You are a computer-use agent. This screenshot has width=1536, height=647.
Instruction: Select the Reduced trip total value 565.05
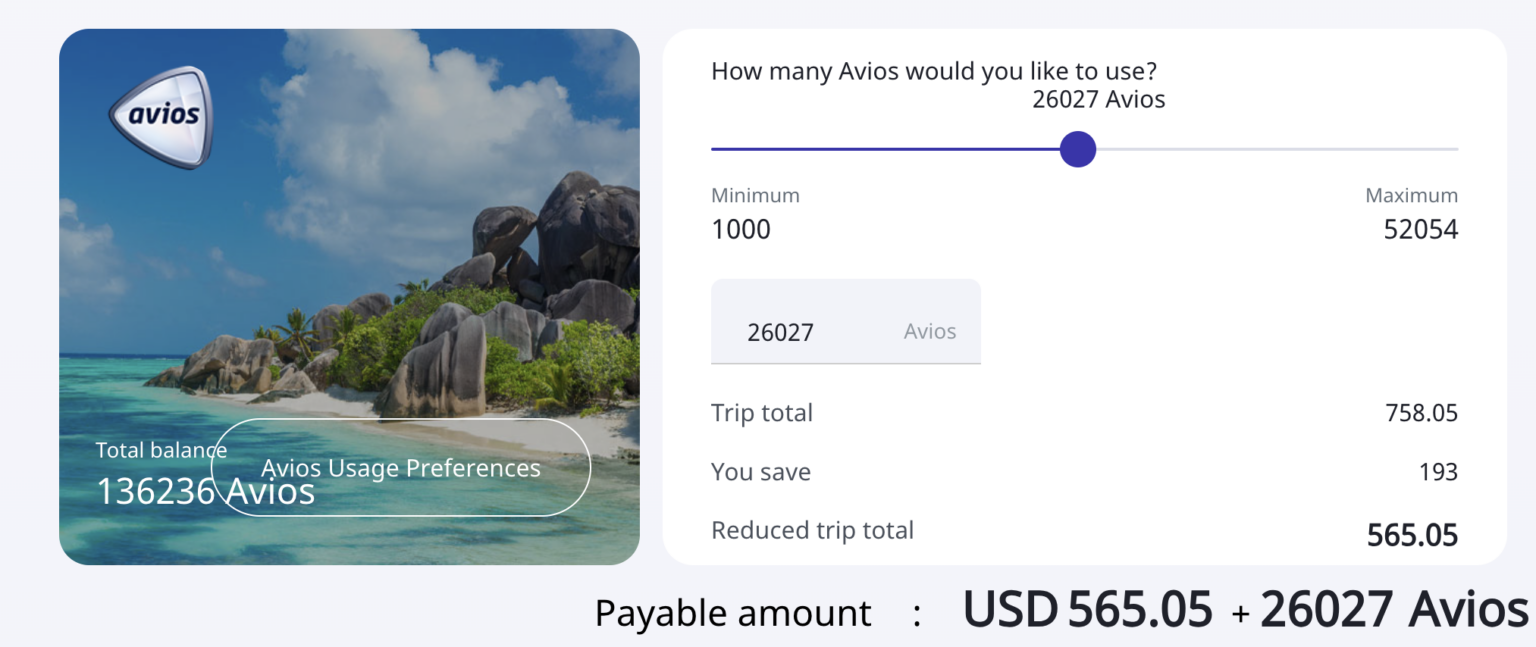pyautogui.click(x=1412, y=533)
